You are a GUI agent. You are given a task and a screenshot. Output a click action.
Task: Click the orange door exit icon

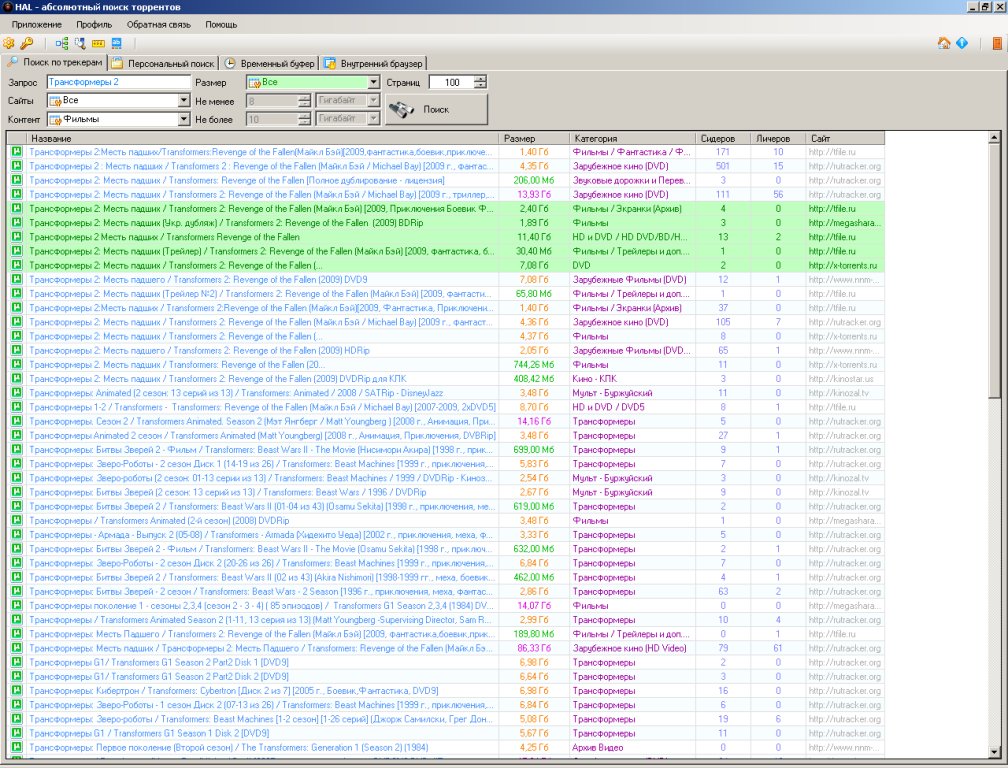click(x=997, y=43)
